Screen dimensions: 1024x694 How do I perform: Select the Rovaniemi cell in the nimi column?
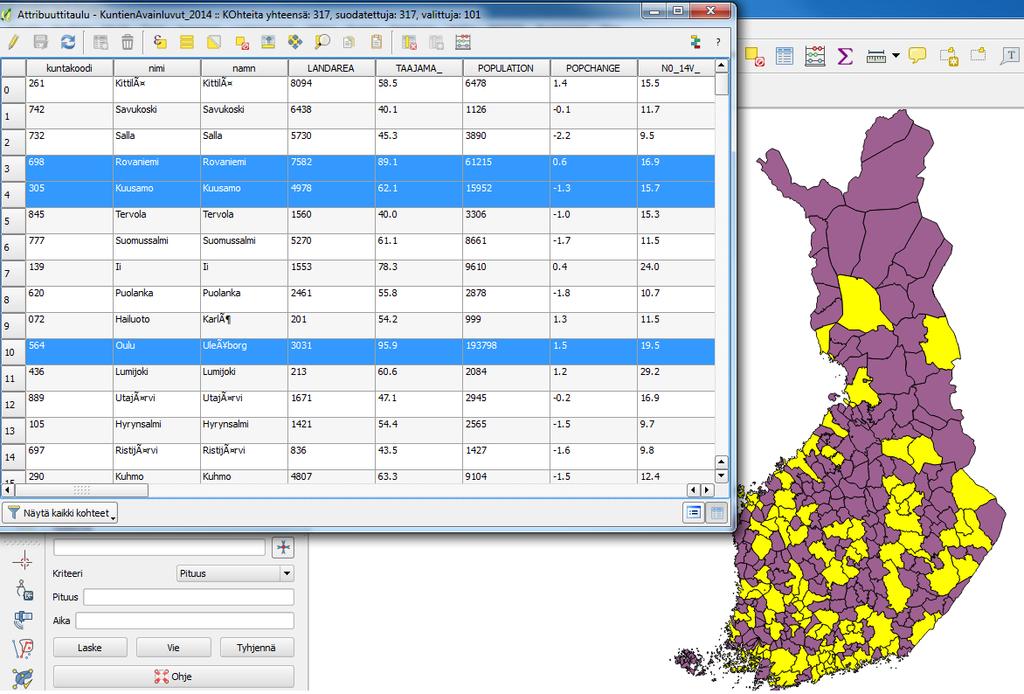point(157,168)
